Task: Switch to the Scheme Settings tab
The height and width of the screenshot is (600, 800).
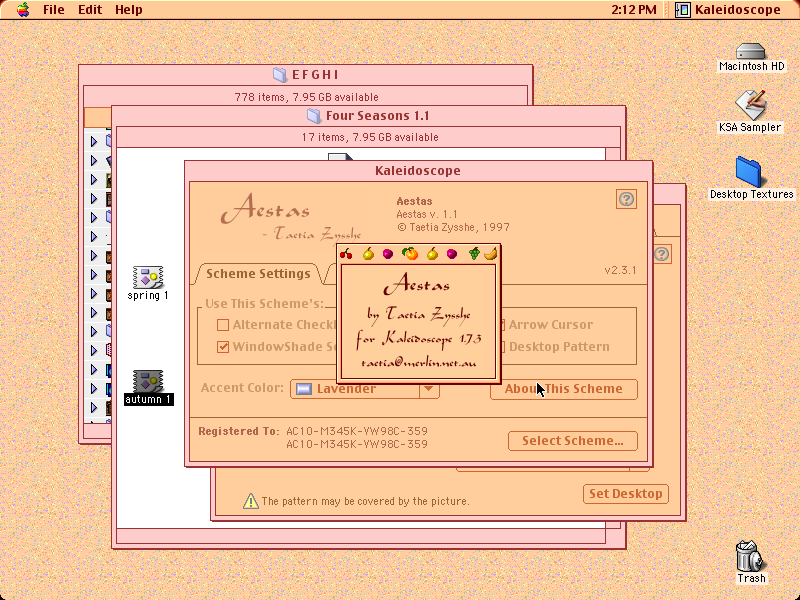Action: (258, 274)
